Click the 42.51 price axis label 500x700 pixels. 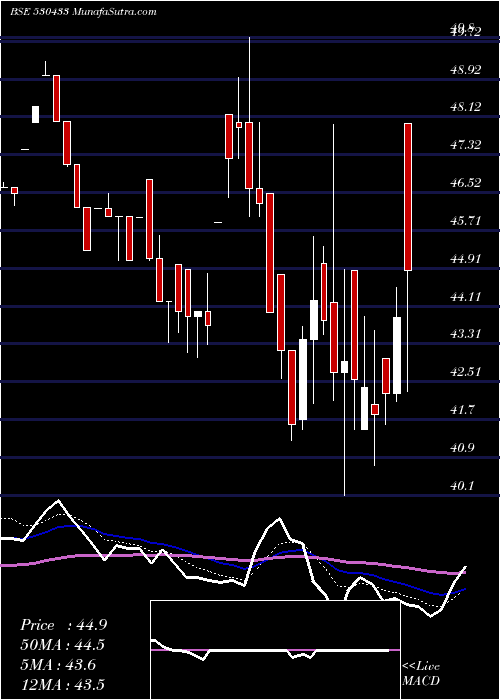tap(466, 372)
